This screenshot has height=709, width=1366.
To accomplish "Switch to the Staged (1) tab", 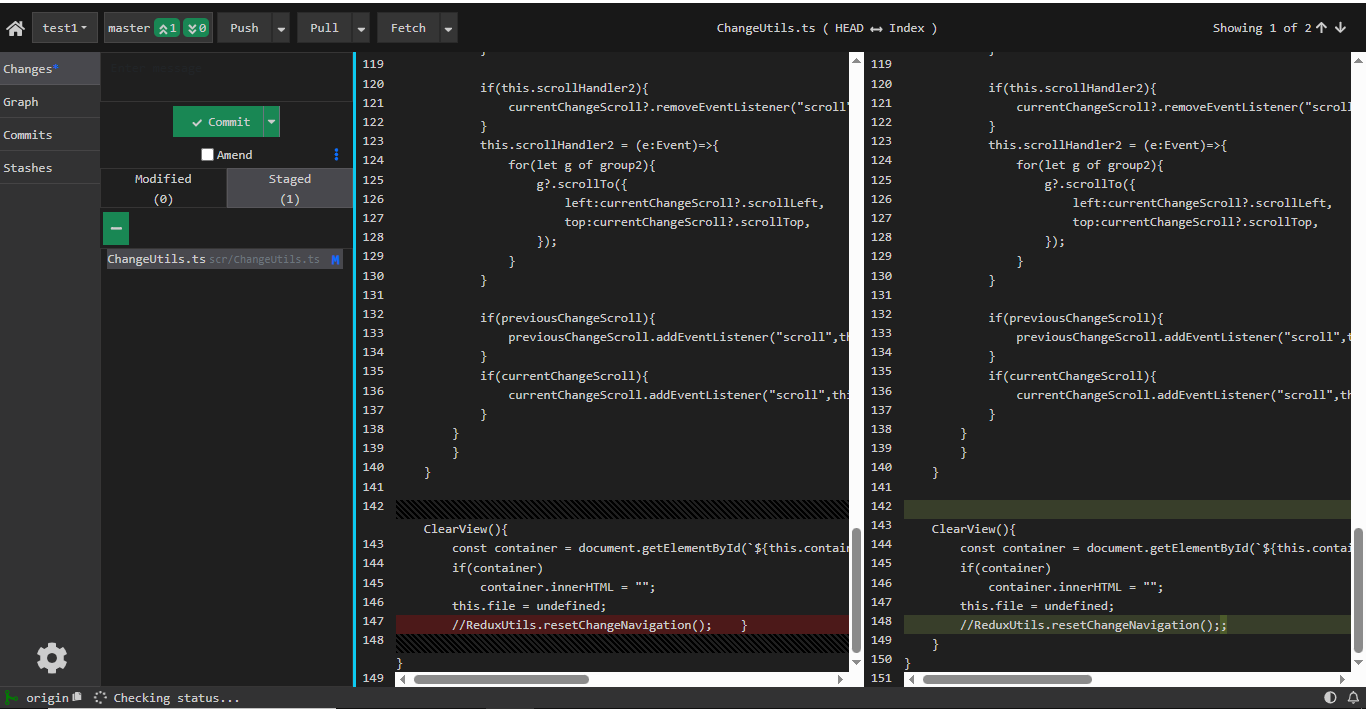I will pos(290,188).
